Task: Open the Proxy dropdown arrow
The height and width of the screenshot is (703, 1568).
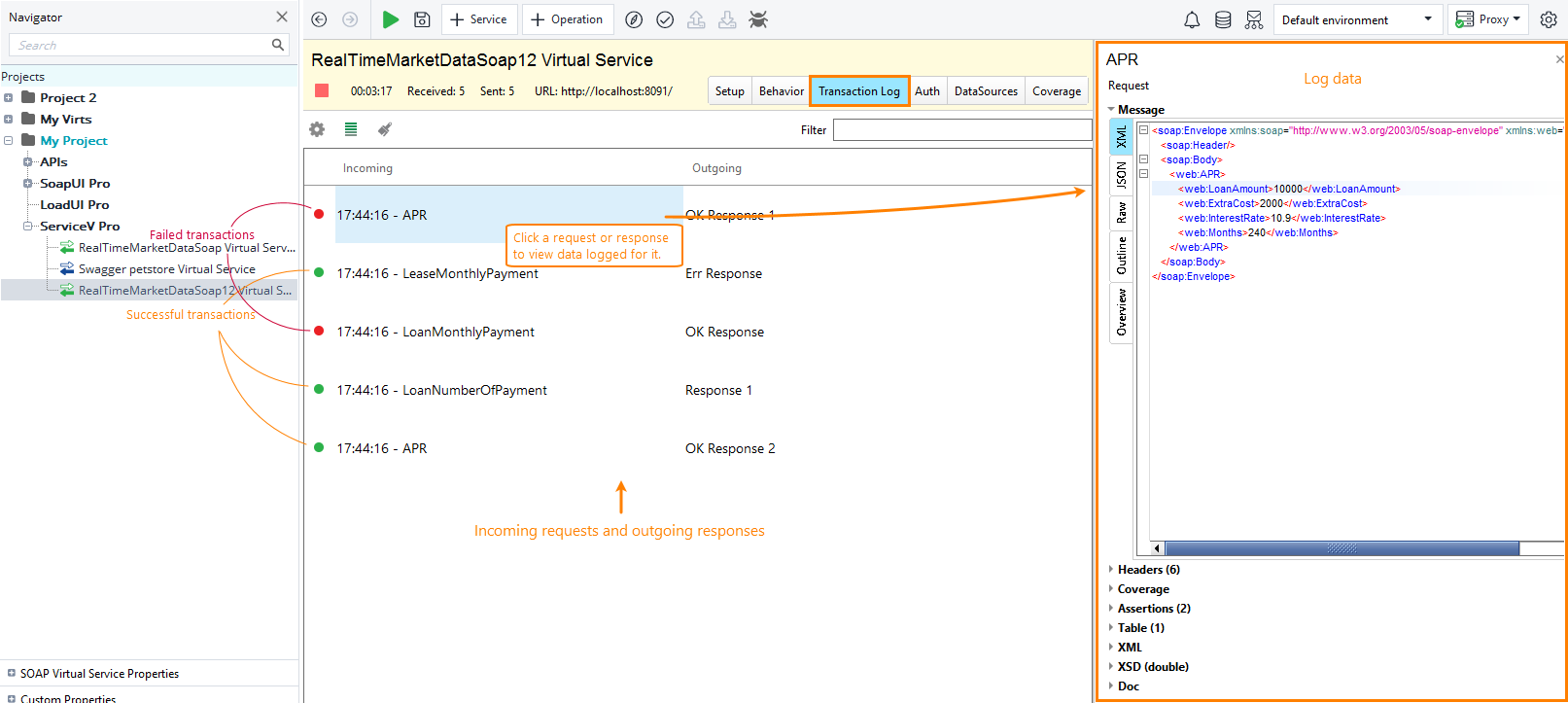Action: pos(1516,19)
